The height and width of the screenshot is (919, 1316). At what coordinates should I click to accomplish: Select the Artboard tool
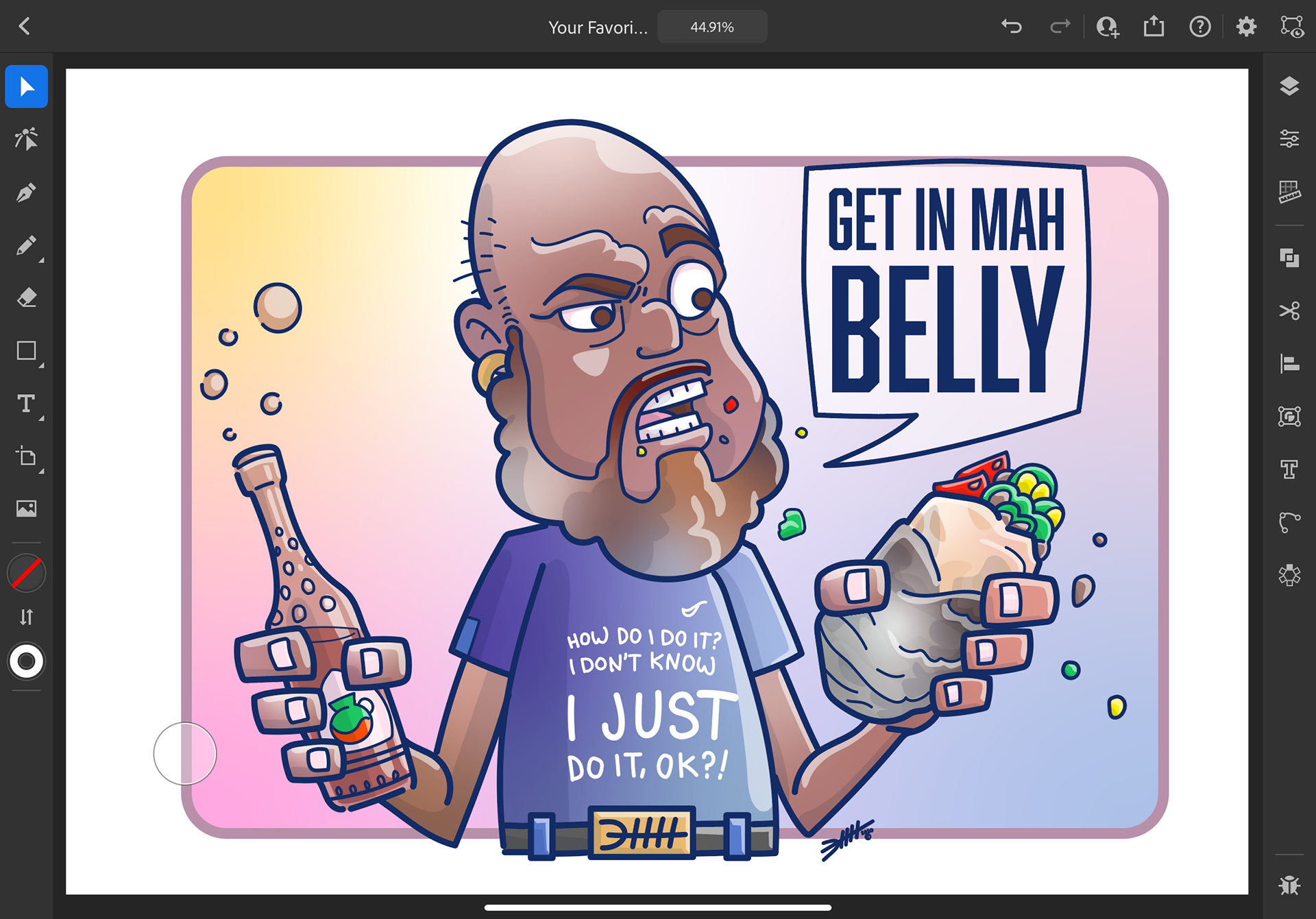(x=26, y=456)
